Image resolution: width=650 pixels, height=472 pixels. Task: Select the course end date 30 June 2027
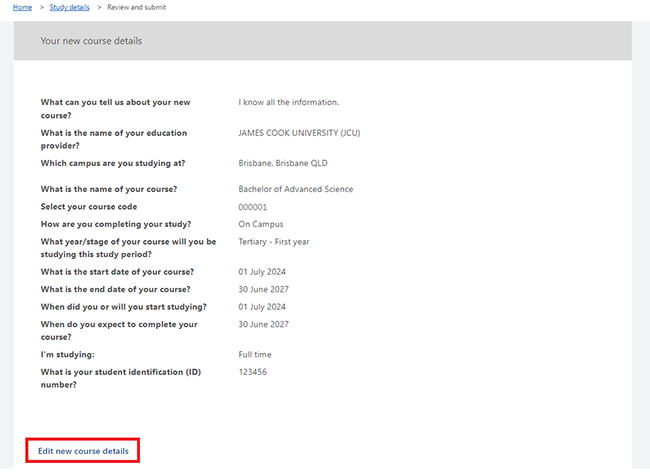pos(264,289)
